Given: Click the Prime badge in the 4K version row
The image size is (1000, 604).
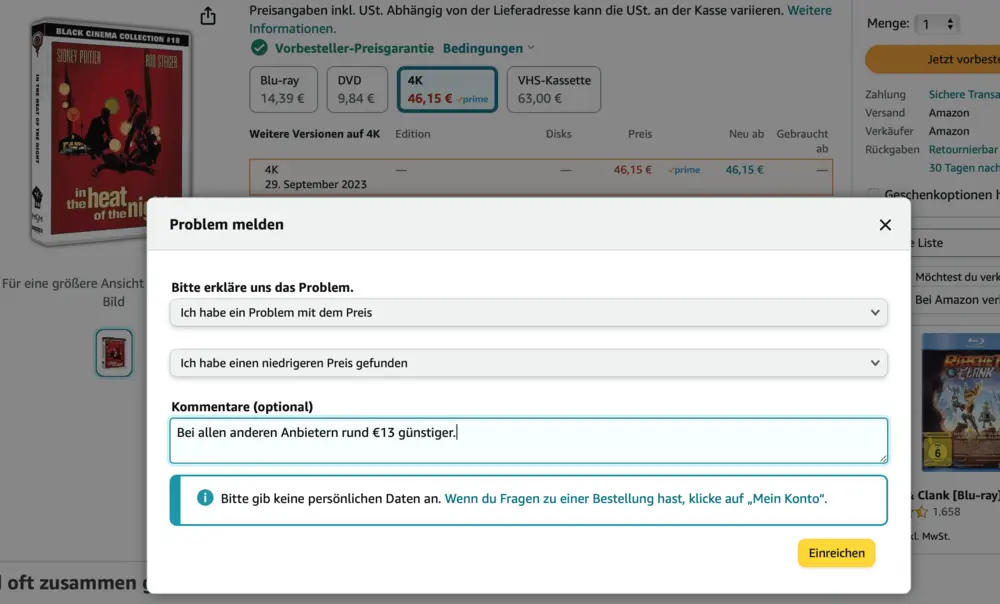Looking at the screenshot, I should [x=684, y=170].
